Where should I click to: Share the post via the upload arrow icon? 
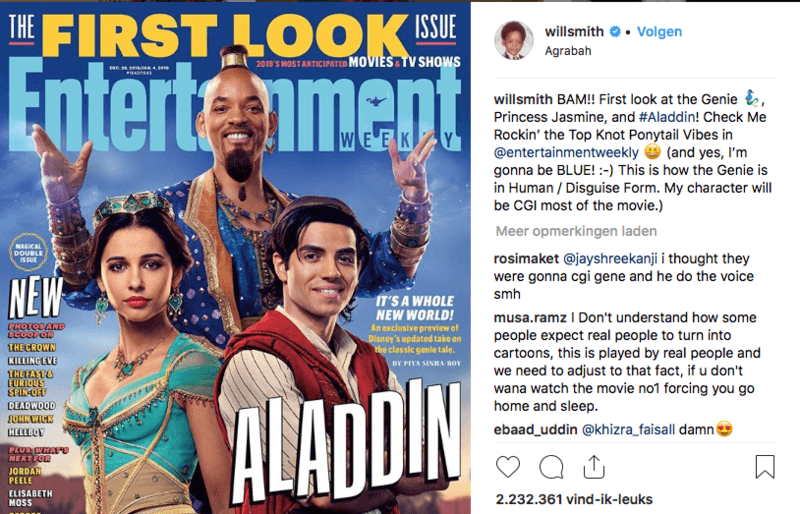pyautogui.click(x=594, y=467)
